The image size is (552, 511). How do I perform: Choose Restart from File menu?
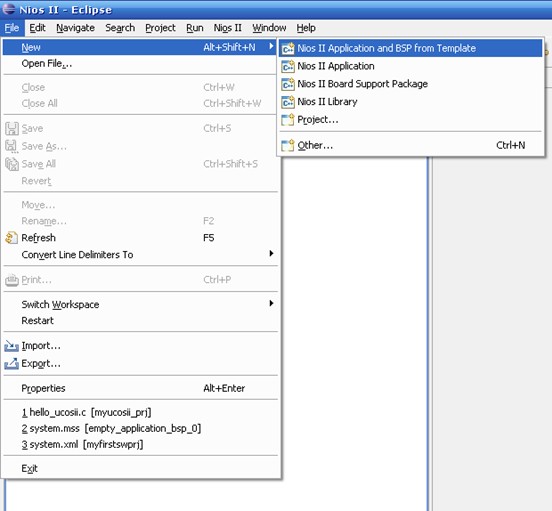point(38,321)
